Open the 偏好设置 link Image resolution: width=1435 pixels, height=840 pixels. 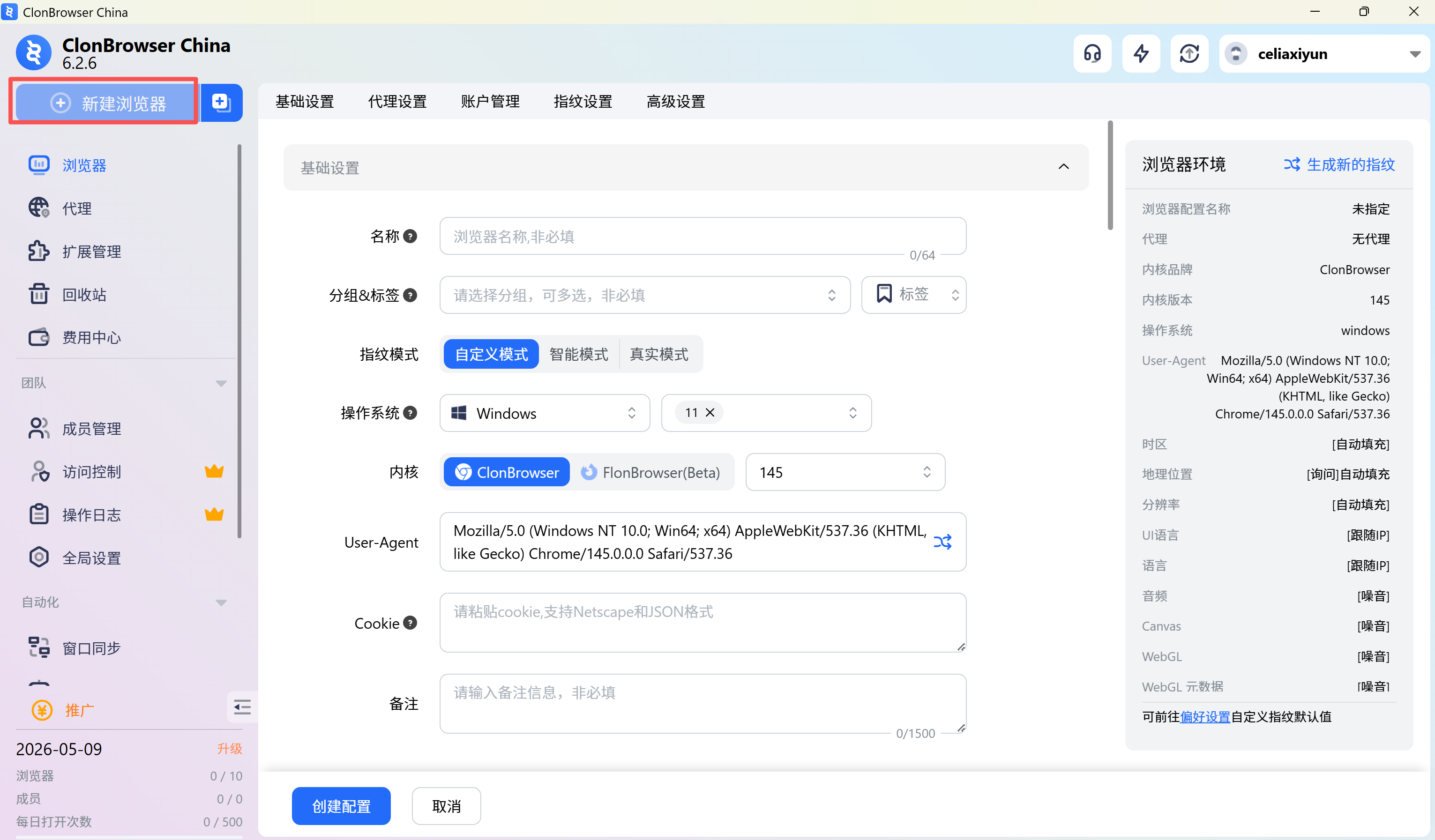click(1205, 716)
